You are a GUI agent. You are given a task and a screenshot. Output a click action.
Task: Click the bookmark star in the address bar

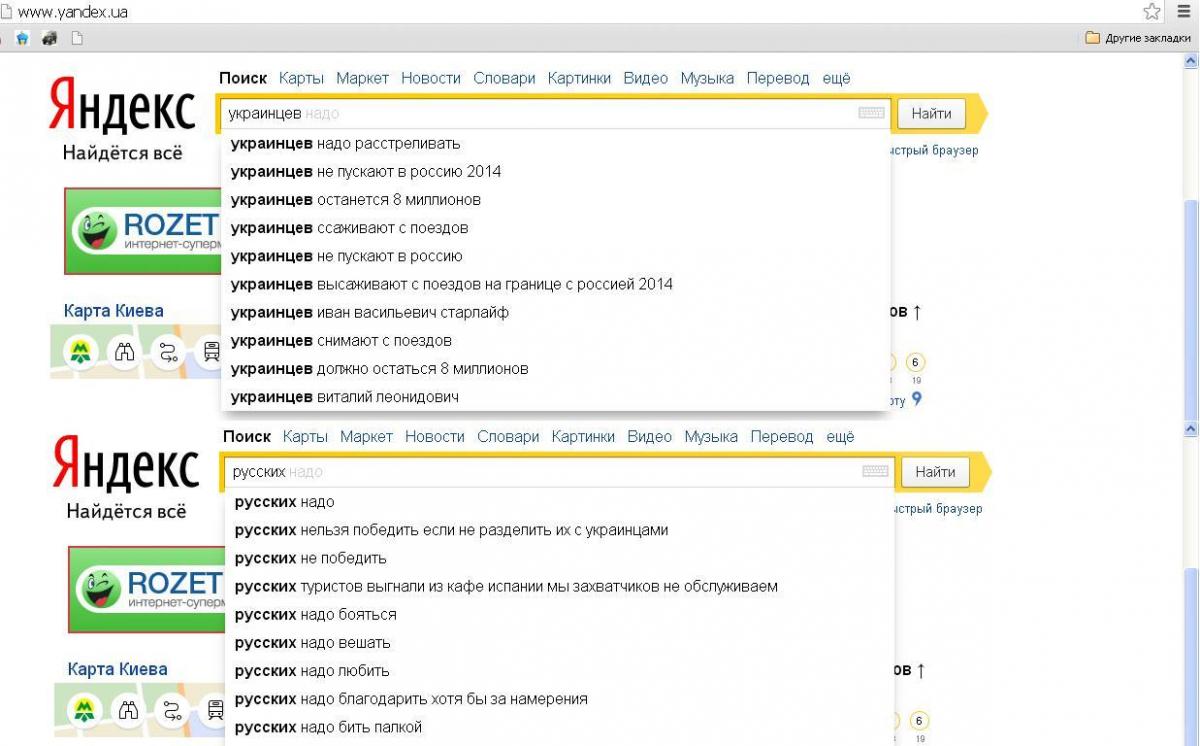click(x=1153, y=12)
